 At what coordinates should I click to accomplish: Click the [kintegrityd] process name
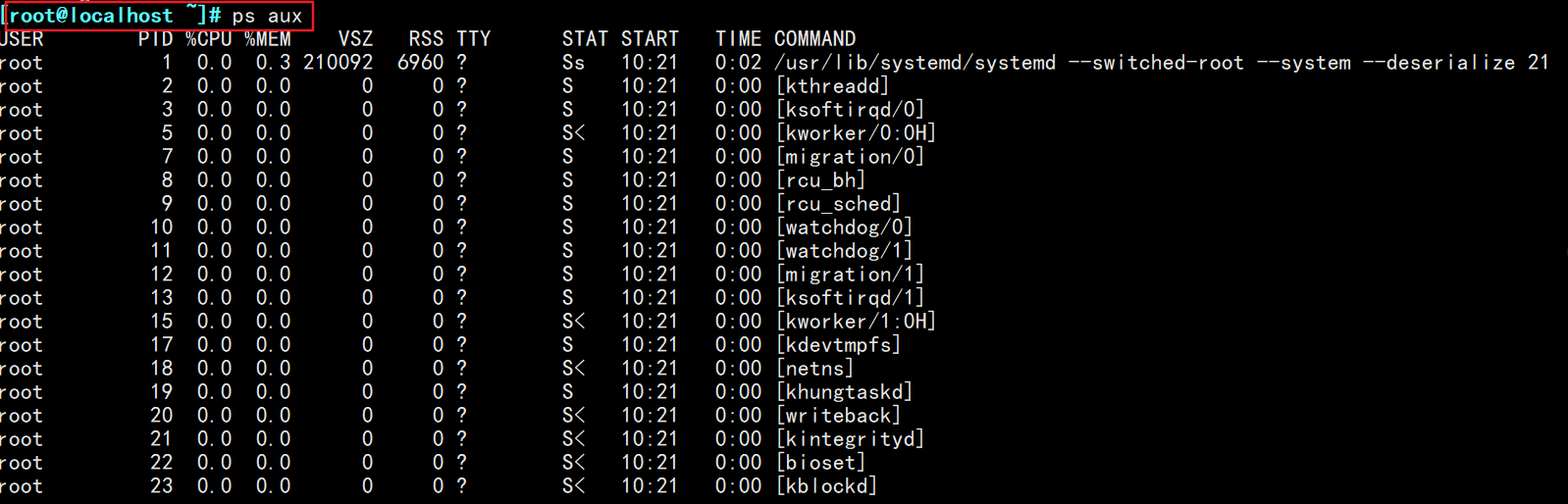pyautogui.click(x=850, y=439)
